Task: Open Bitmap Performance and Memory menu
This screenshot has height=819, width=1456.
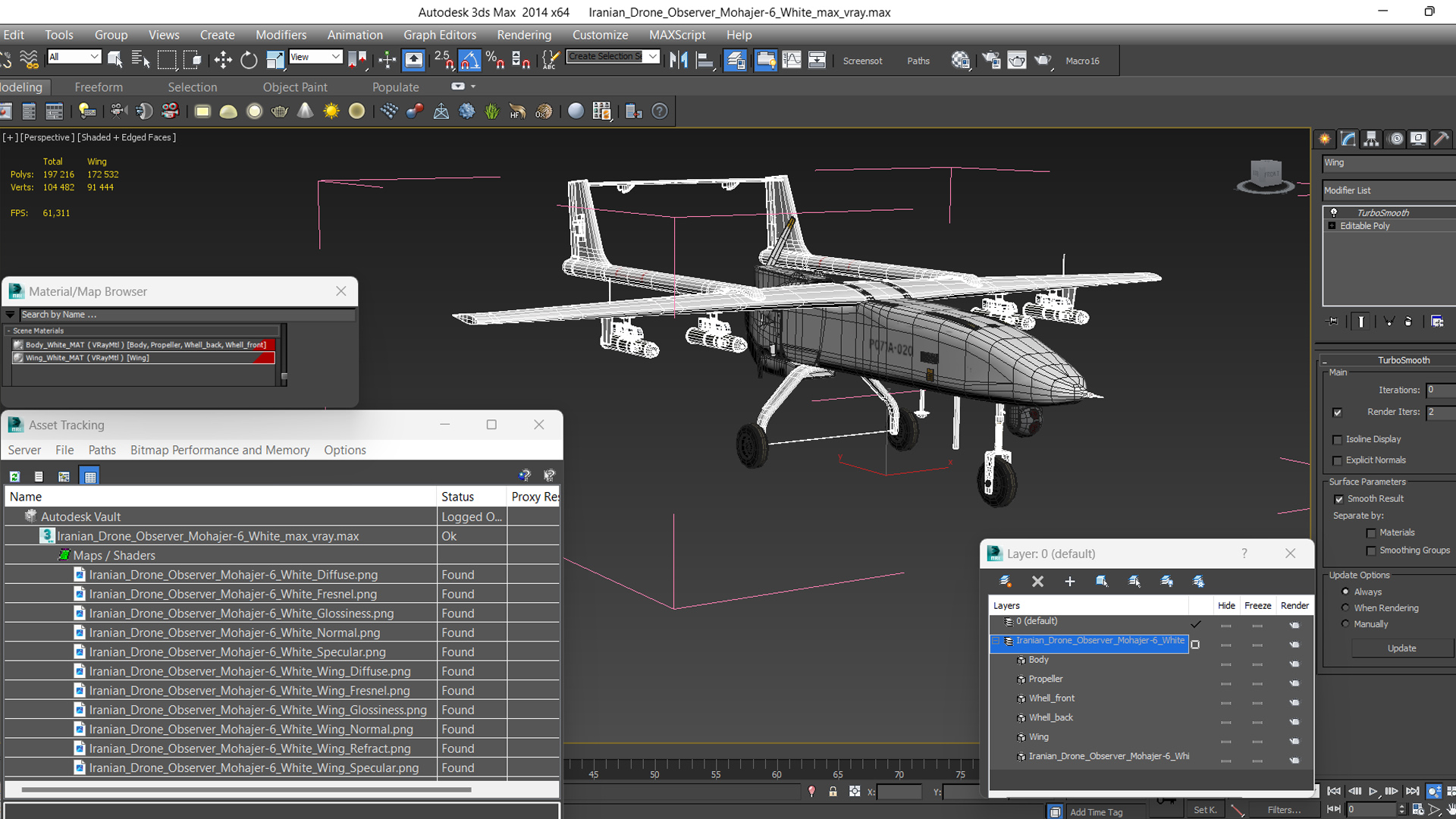Action: (x=220, y=450)
